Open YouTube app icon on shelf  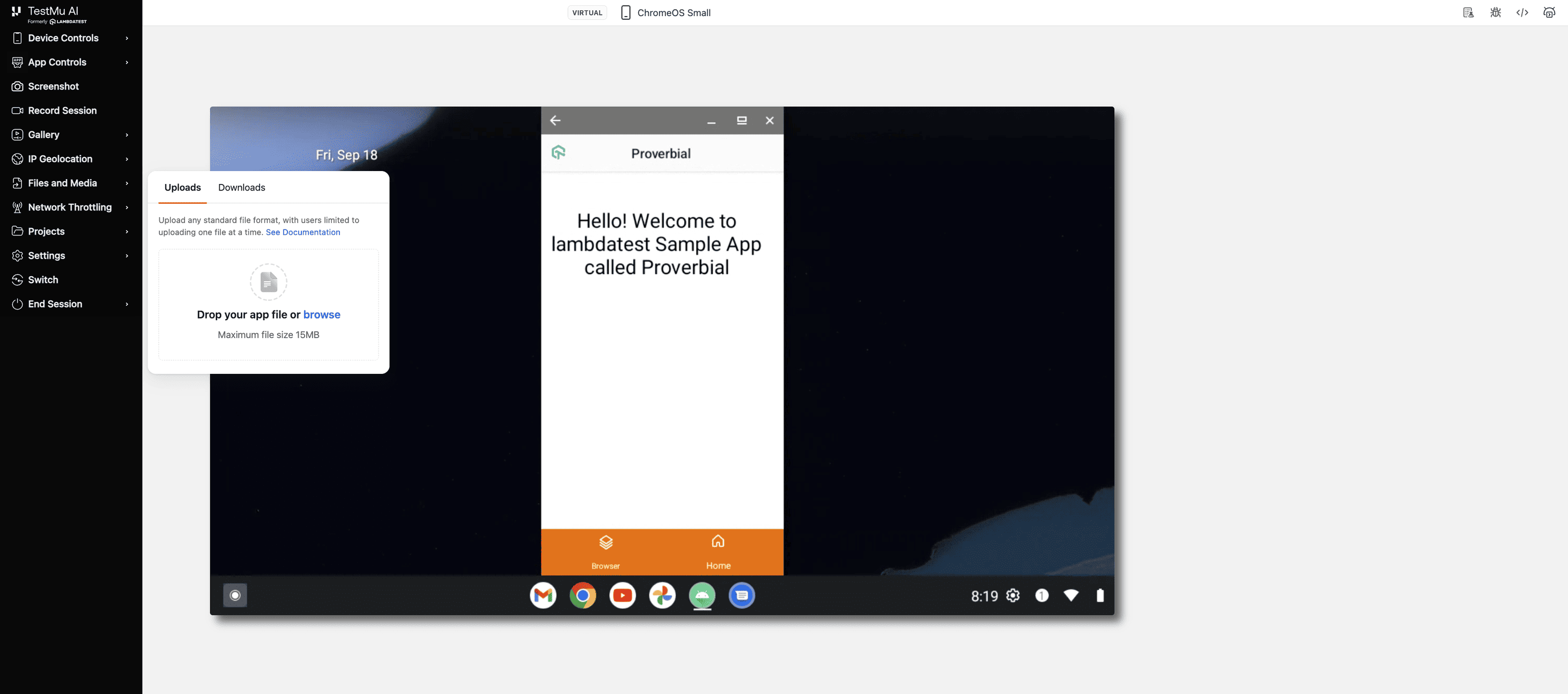(623, 595)
